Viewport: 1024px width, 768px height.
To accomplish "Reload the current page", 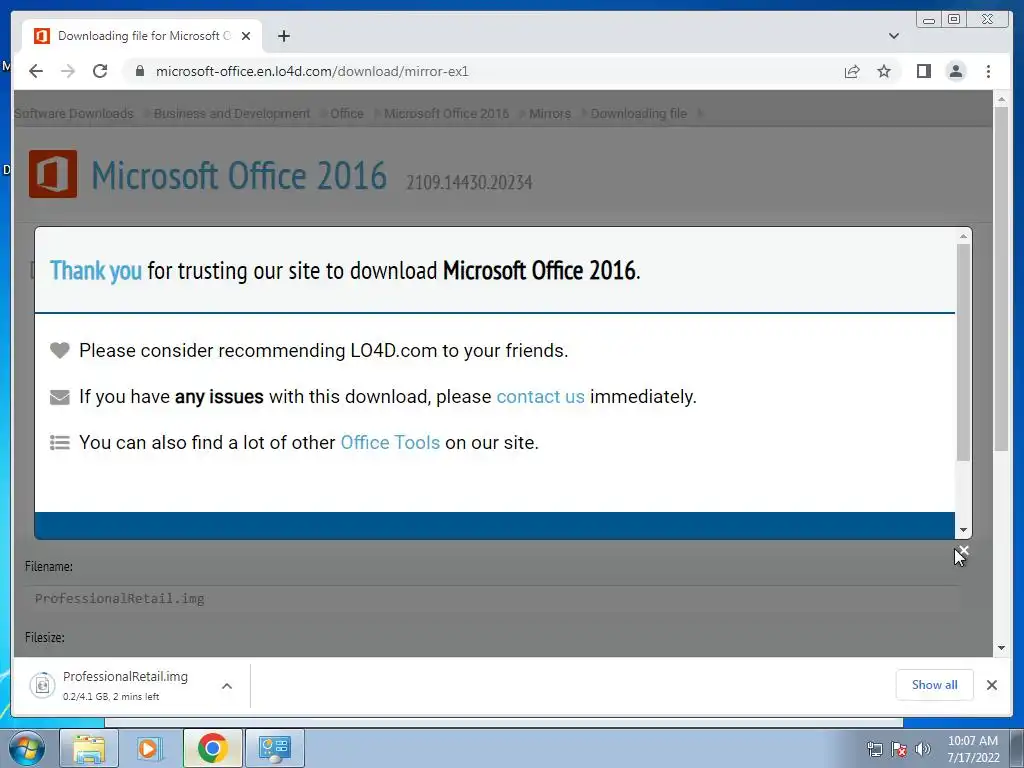I will [x=100, y=71].
